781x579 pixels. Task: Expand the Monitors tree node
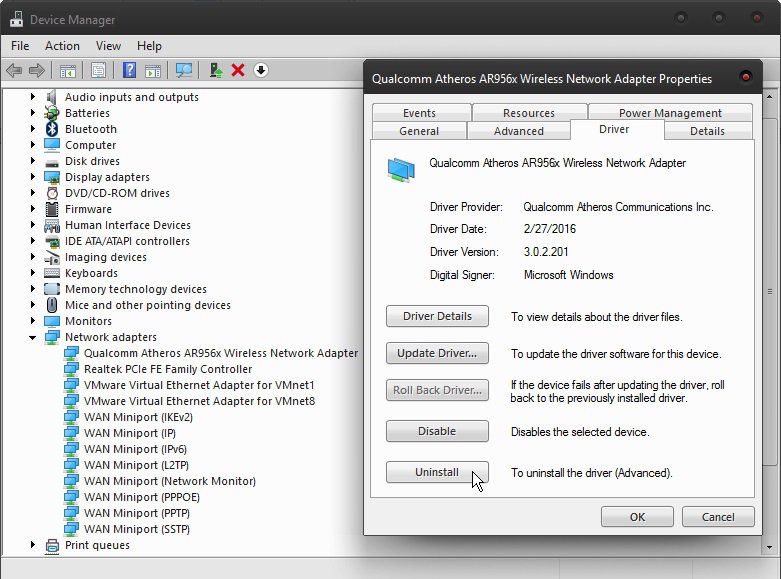(33, 320)
